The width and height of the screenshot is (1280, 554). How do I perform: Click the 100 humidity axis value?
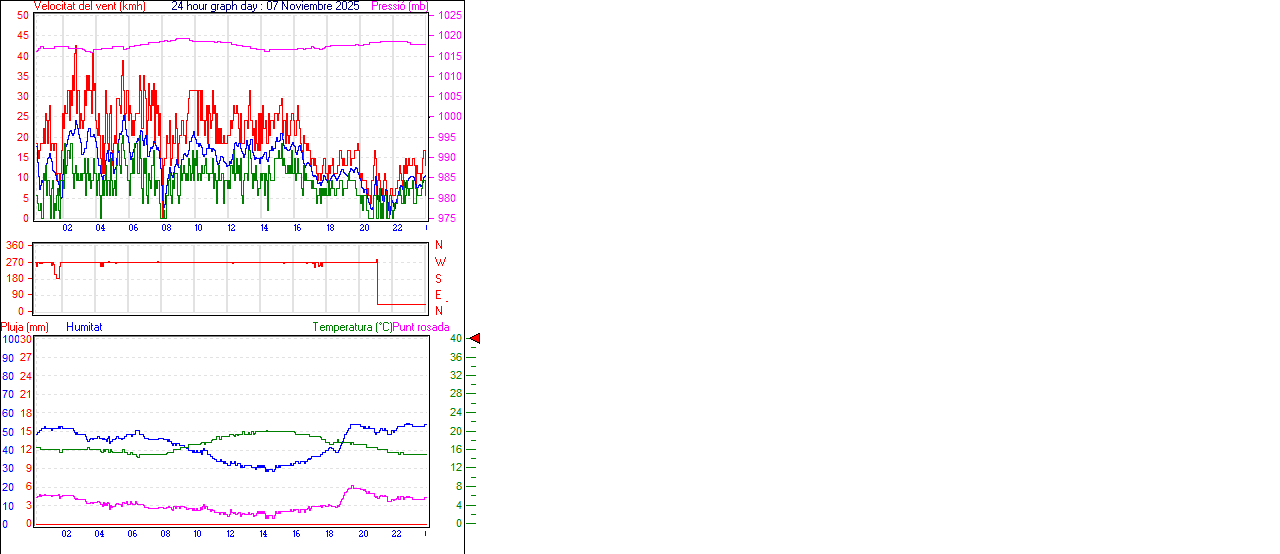[x=9, y=340]
